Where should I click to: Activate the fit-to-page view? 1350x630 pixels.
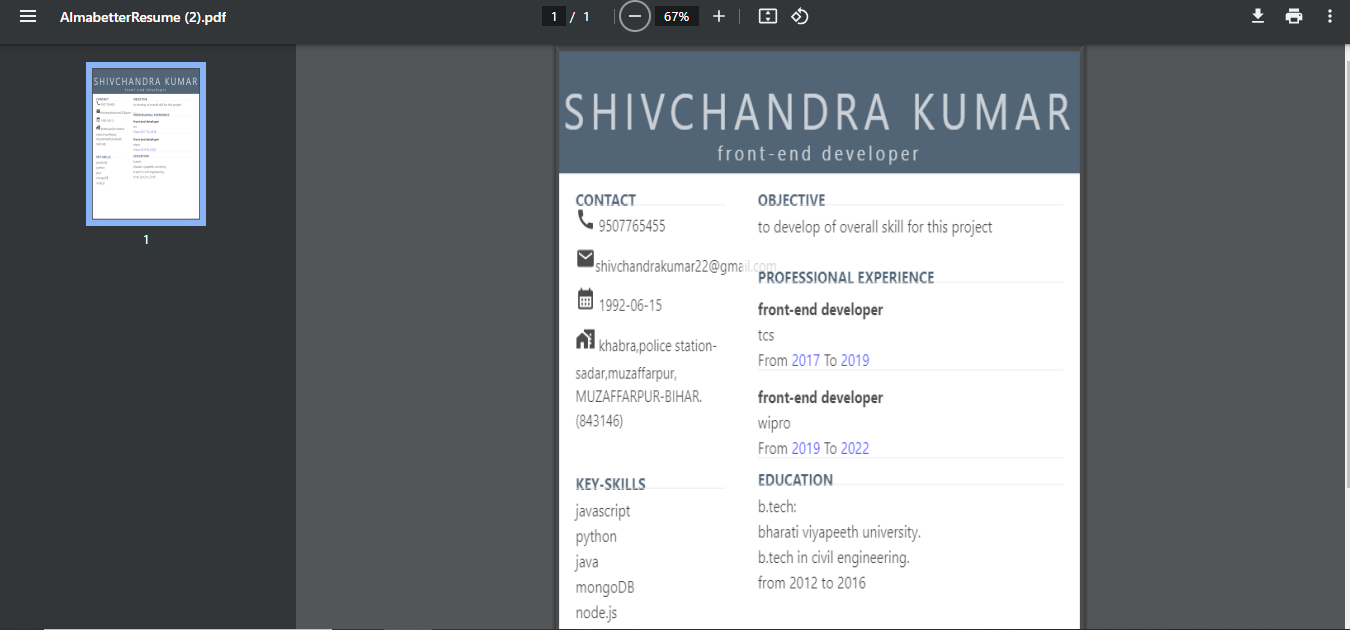click(767, 16)
